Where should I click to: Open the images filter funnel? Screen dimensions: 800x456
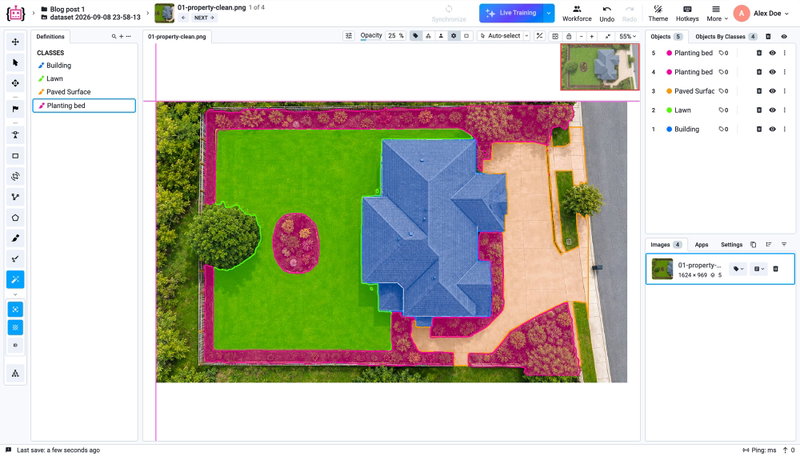[x=784, y=244]
